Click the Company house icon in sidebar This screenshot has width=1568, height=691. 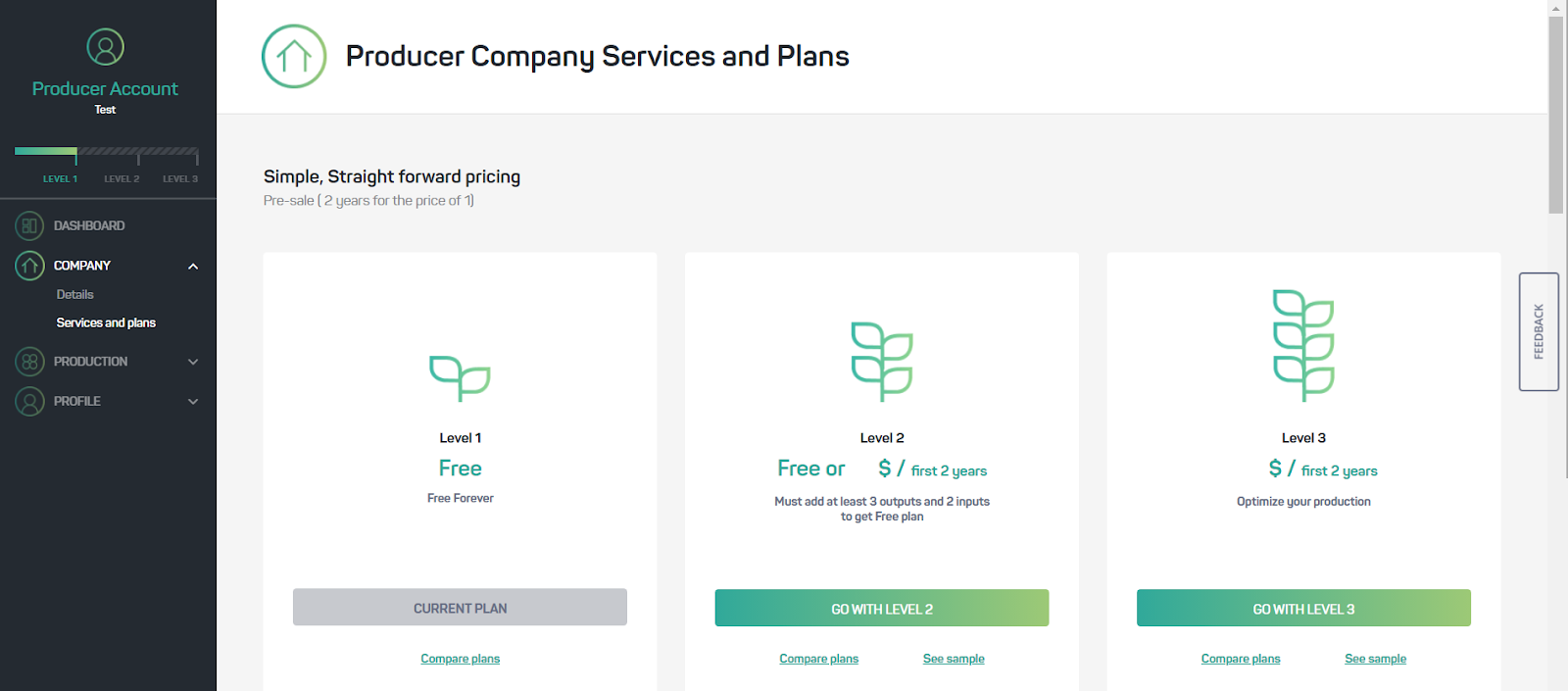(29, 266)
